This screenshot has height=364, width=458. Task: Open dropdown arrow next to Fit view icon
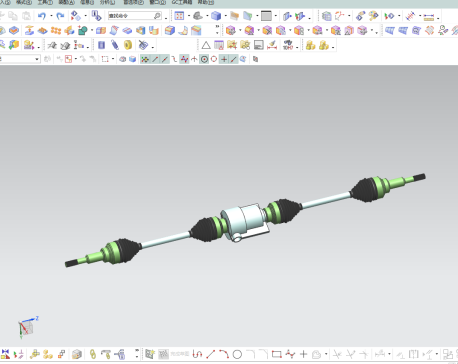point(189,16)
